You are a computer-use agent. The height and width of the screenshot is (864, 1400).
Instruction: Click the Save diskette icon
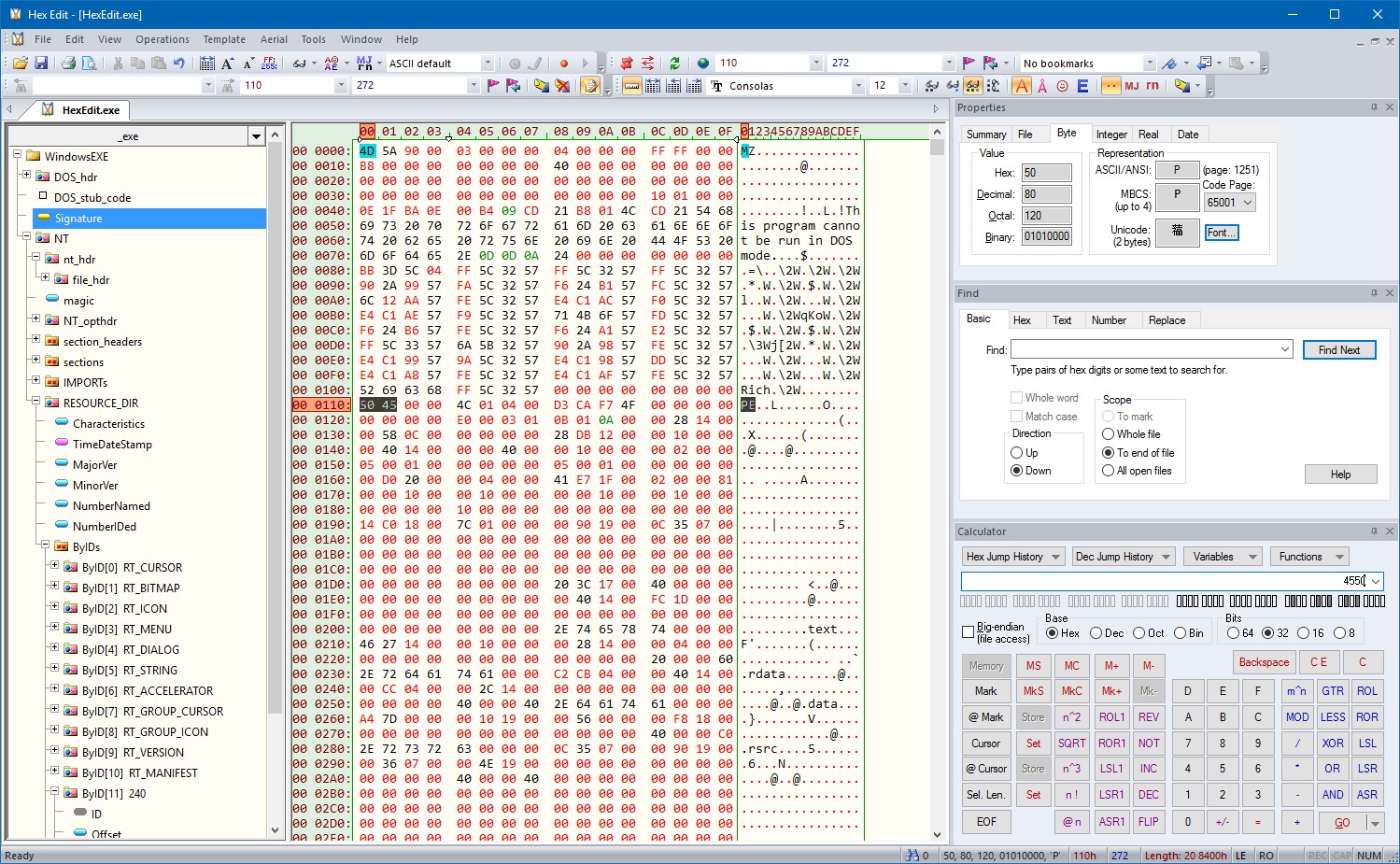click(41, 64)
